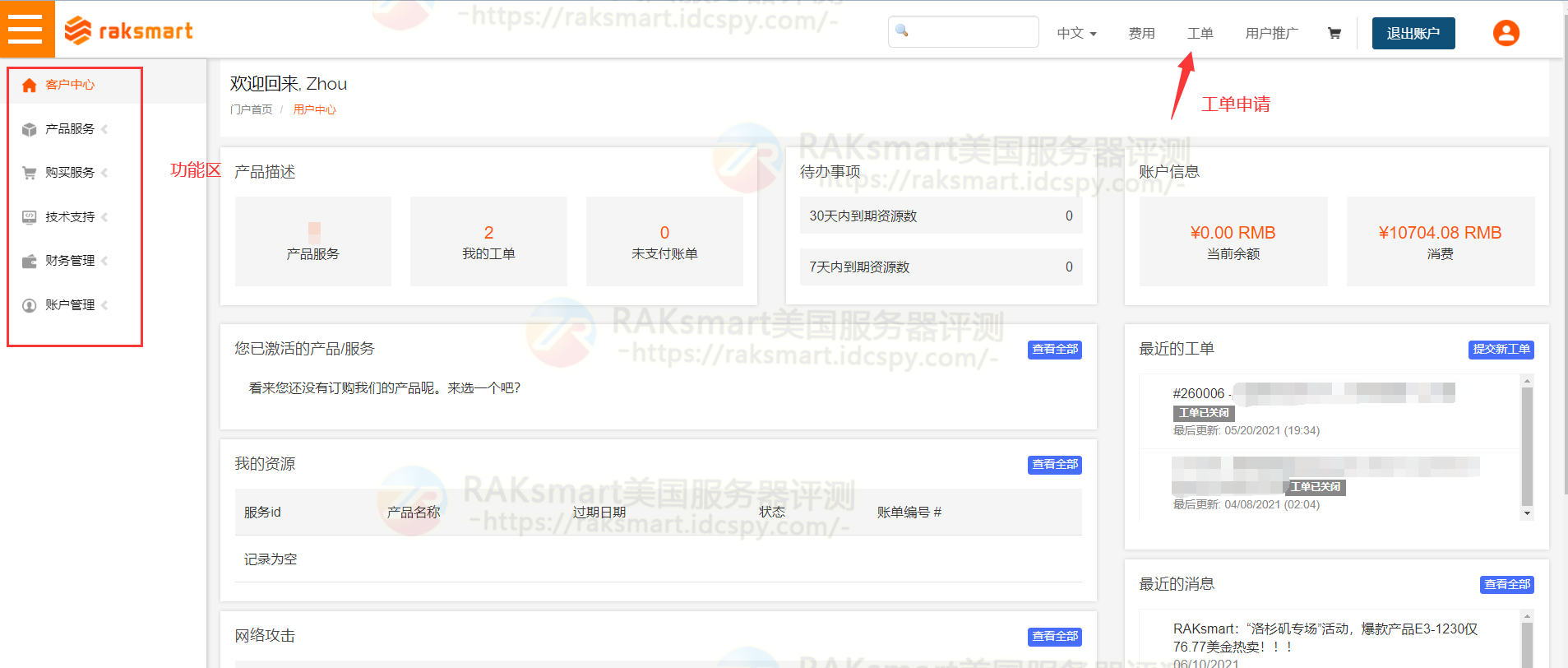Open the user avatar profile icon

pyautogui.click(x=1506, y=33)
